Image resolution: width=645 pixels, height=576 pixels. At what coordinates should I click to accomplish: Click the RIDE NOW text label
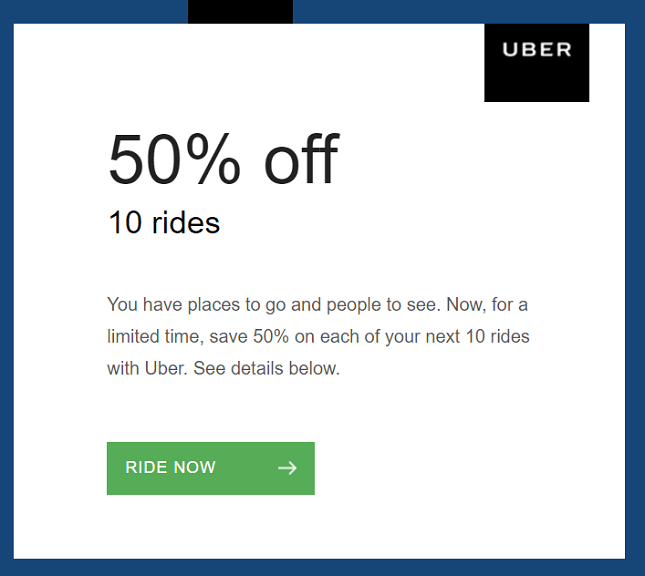coord(170,467)
